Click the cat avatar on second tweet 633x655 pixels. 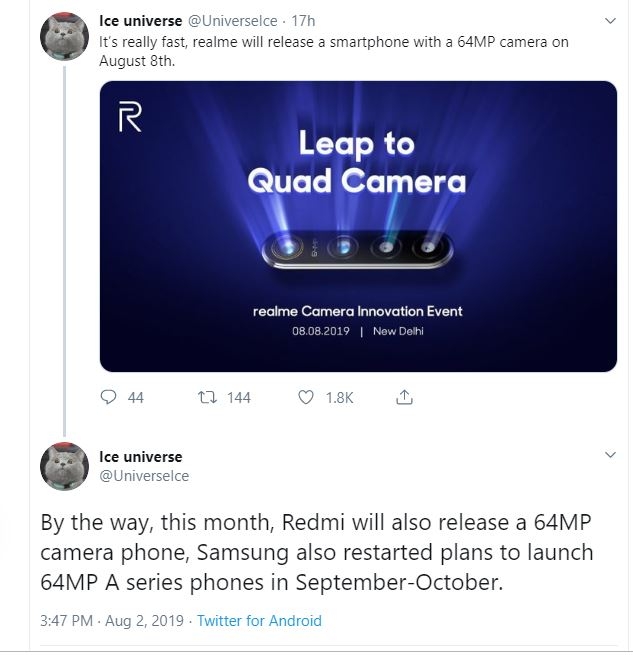click(64, 466)
